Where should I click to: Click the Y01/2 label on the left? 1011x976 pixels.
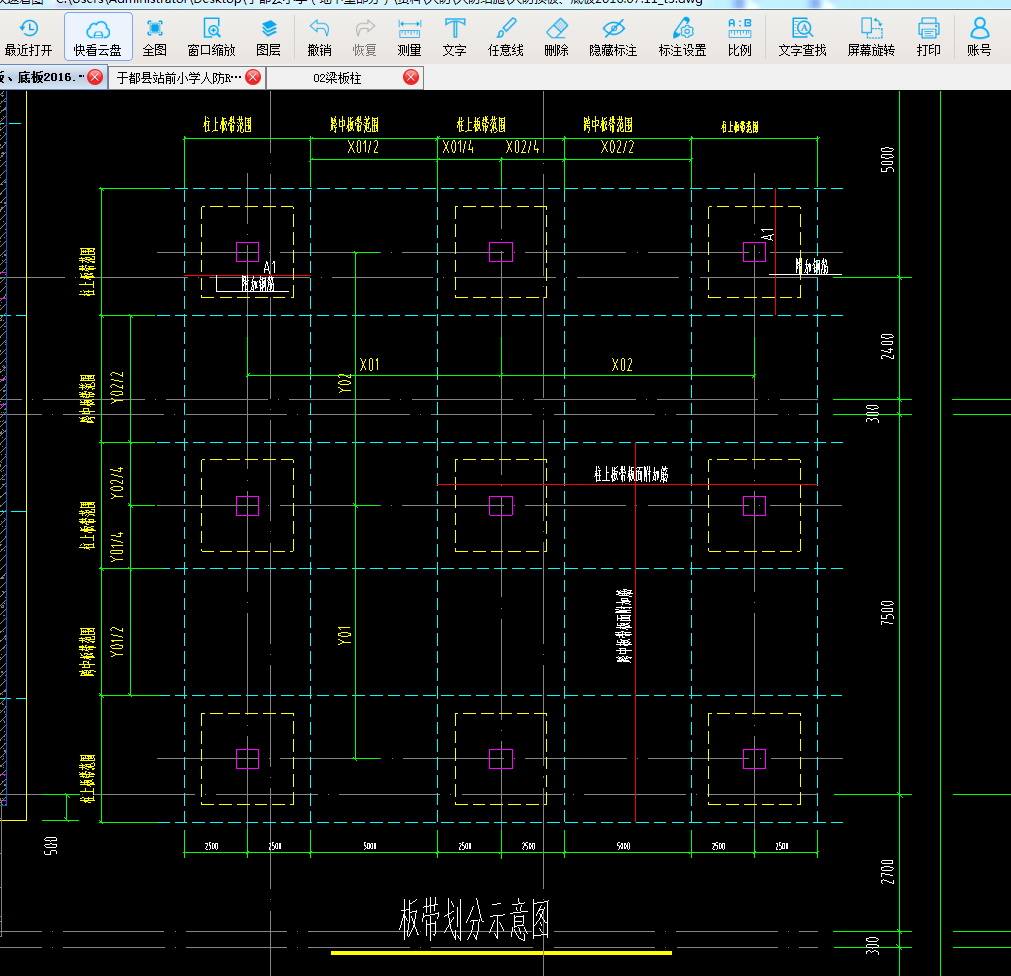(117, 641)
